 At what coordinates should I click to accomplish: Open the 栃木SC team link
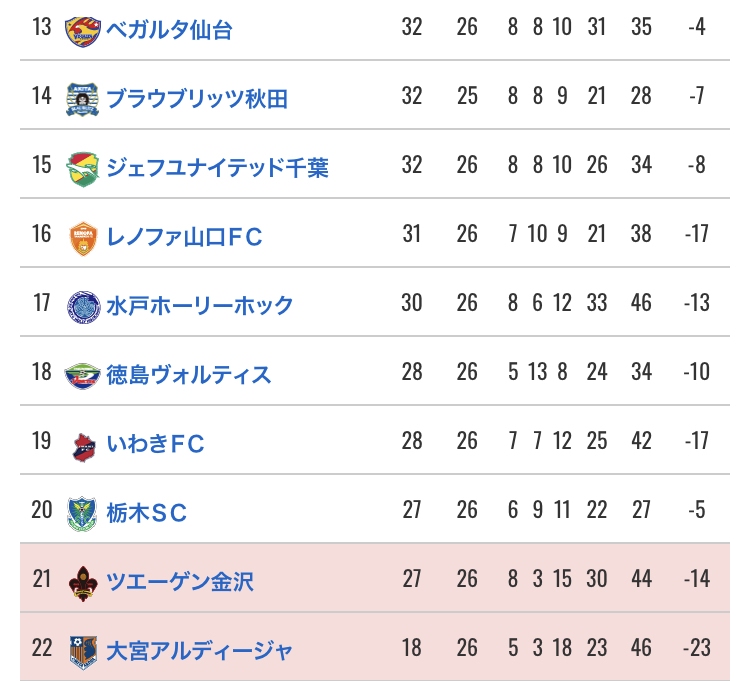click(147, 513)
